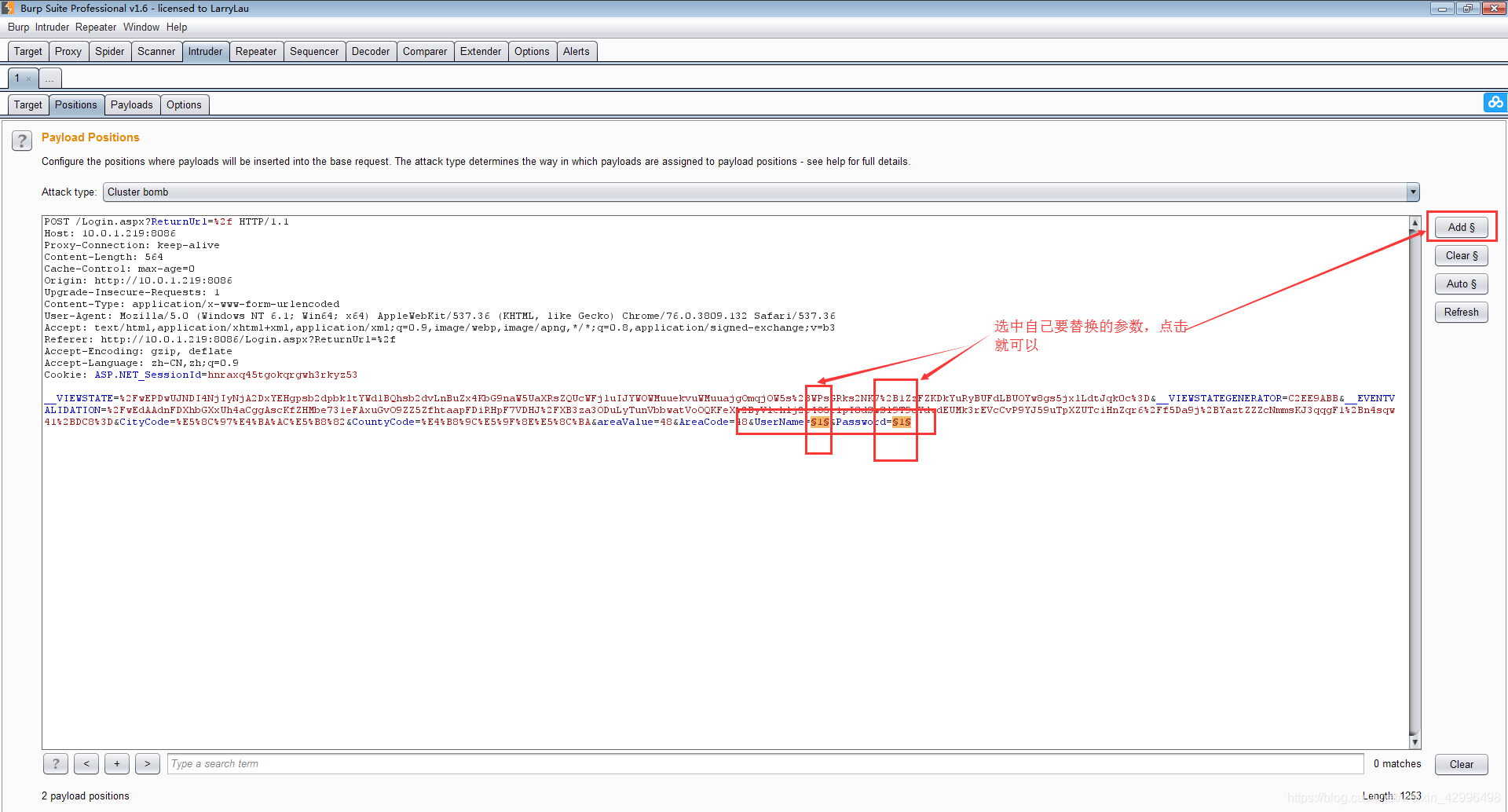Image resolution: width=1508 pixels, height=812 pixels.
Task: Select the main Intruder tab
Action: click(206, 51)
